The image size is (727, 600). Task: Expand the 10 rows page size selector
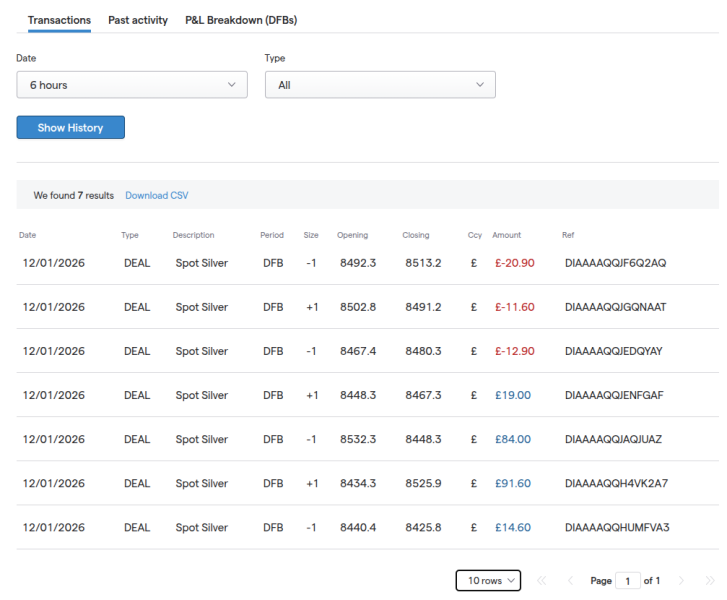(488, 581)
